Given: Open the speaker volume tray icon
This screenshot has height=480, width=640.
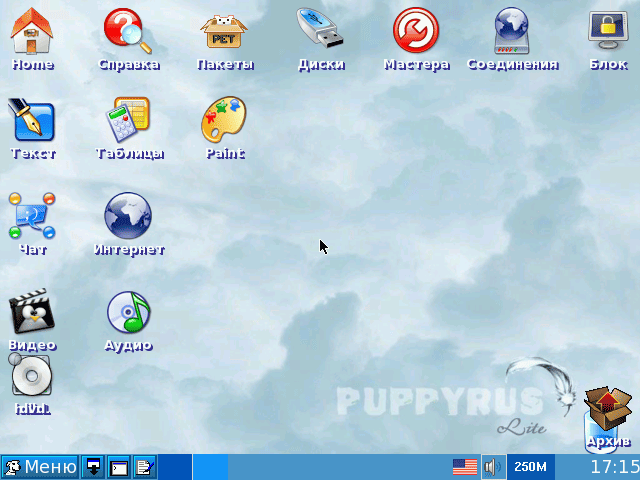Looking at the screenshot, I should pos(493,467).
